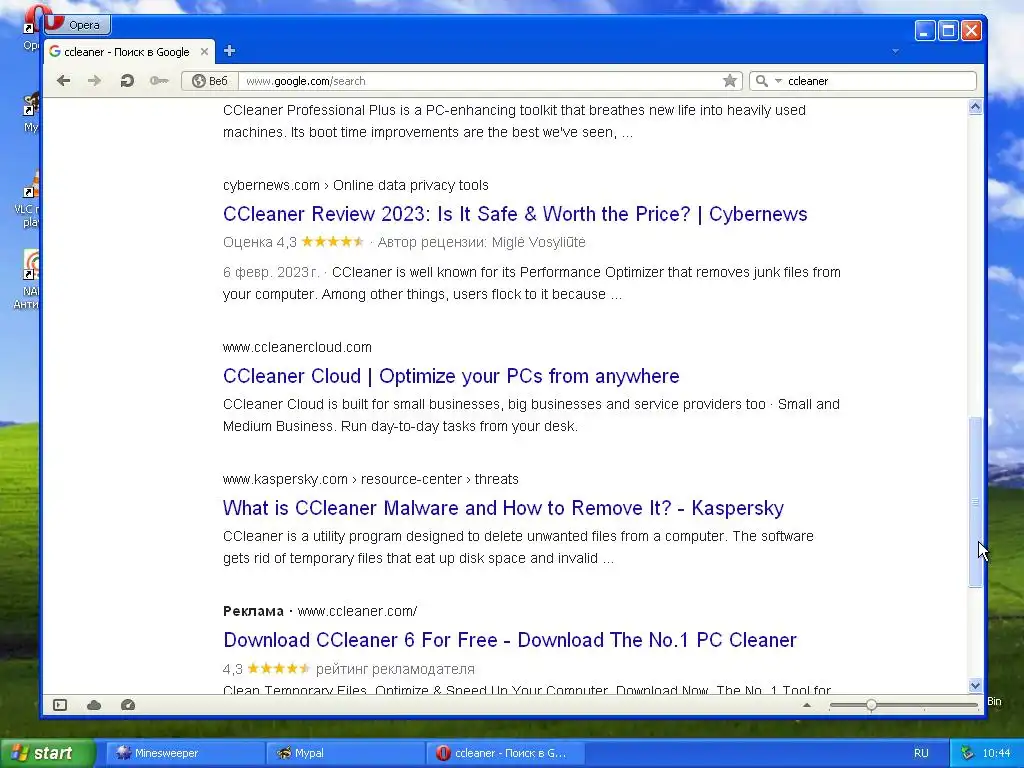Click the search magnifier icon
The image size is (1024, 768).
point(761,81)
